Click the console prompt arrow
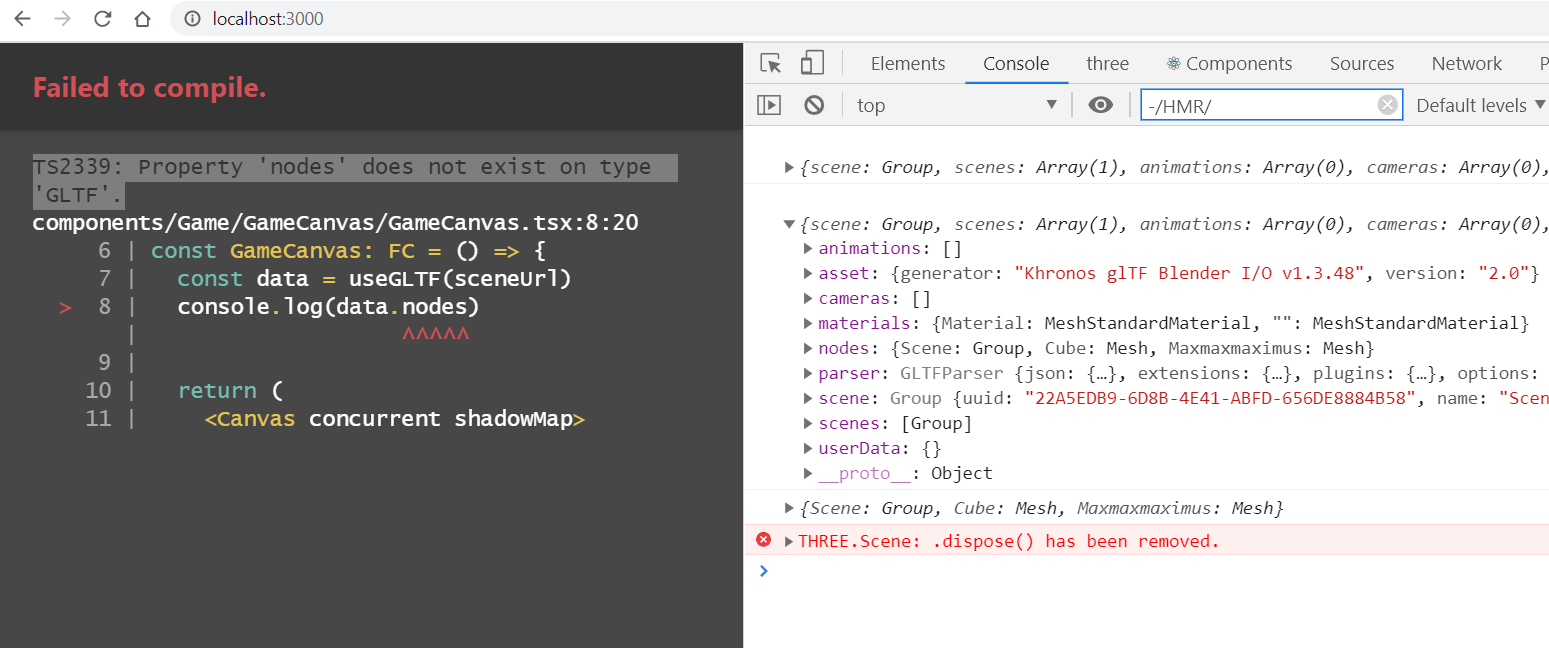 tap(764, 570)
